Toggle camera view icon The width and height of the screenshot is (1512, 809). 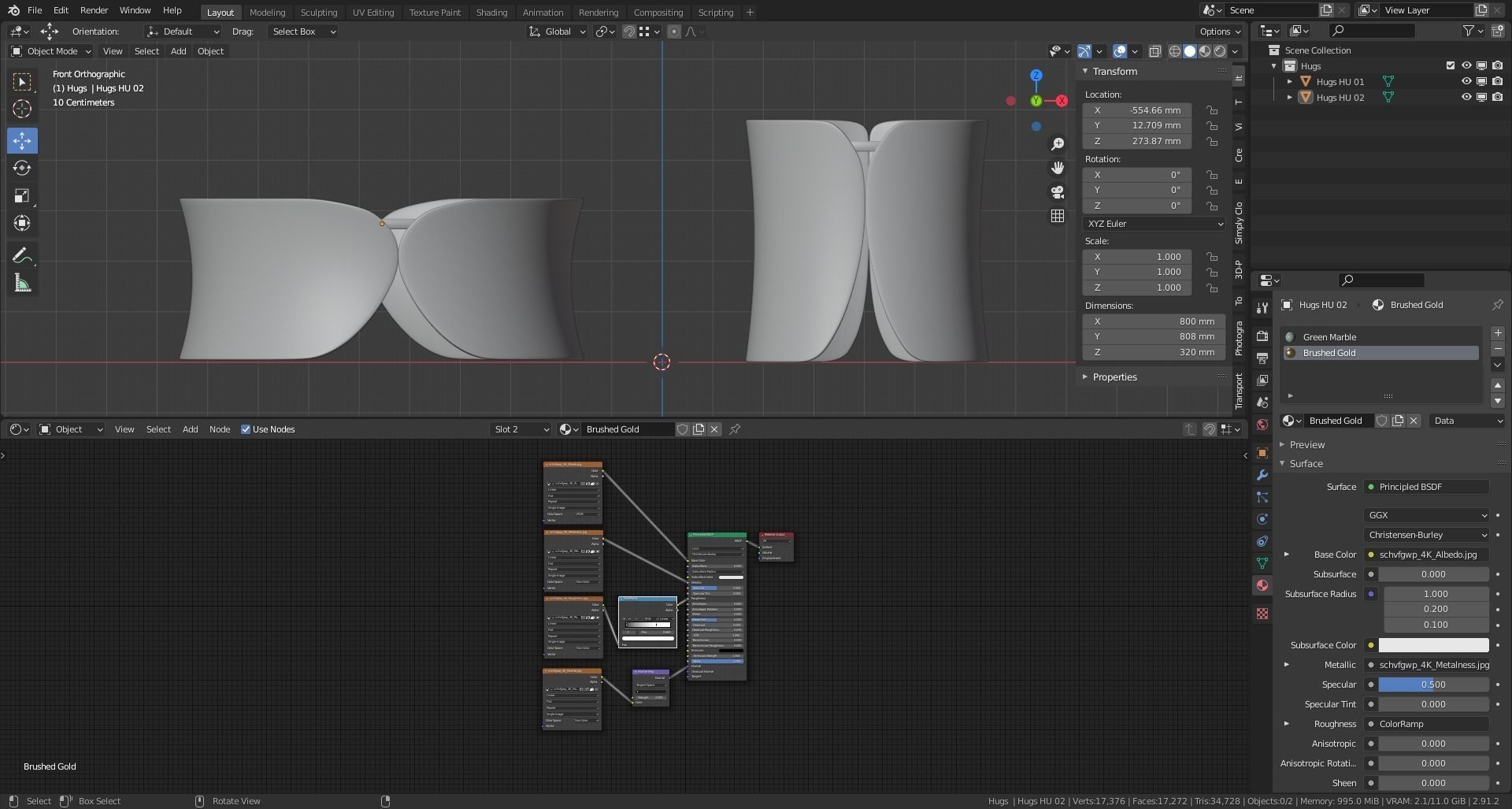tap(1058, 192)
